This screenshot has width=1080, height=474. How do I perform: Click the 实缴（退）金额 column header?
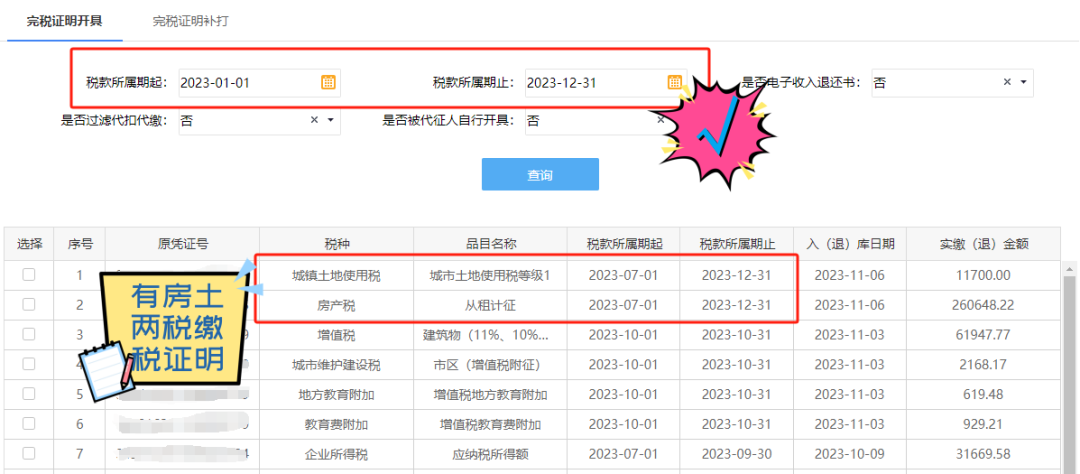(x=984, y=243)
